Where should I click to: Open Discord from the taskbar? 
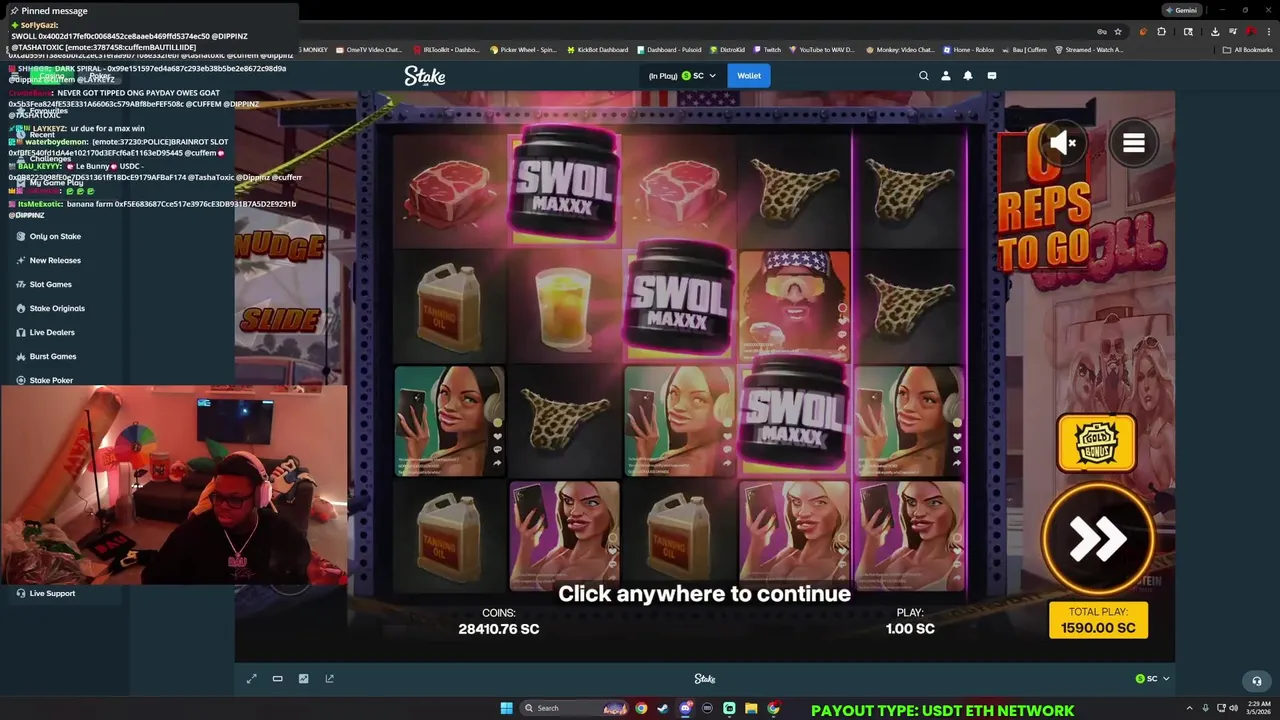click(685, 708)
